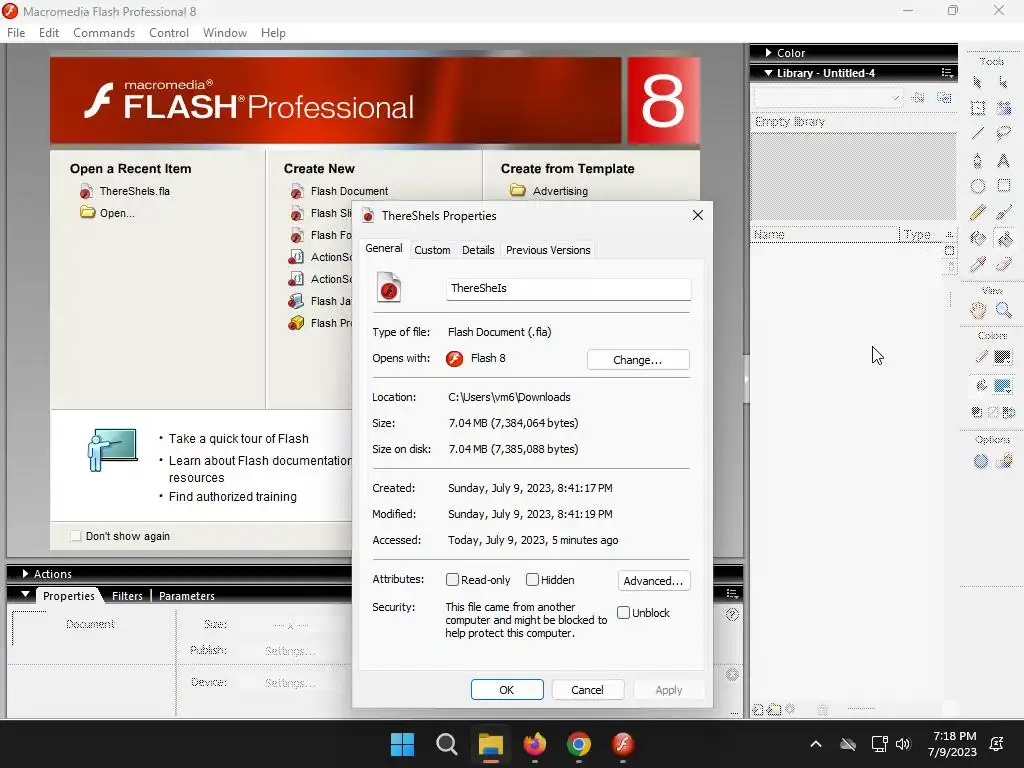Open Windows Start menu

point(402,744)
